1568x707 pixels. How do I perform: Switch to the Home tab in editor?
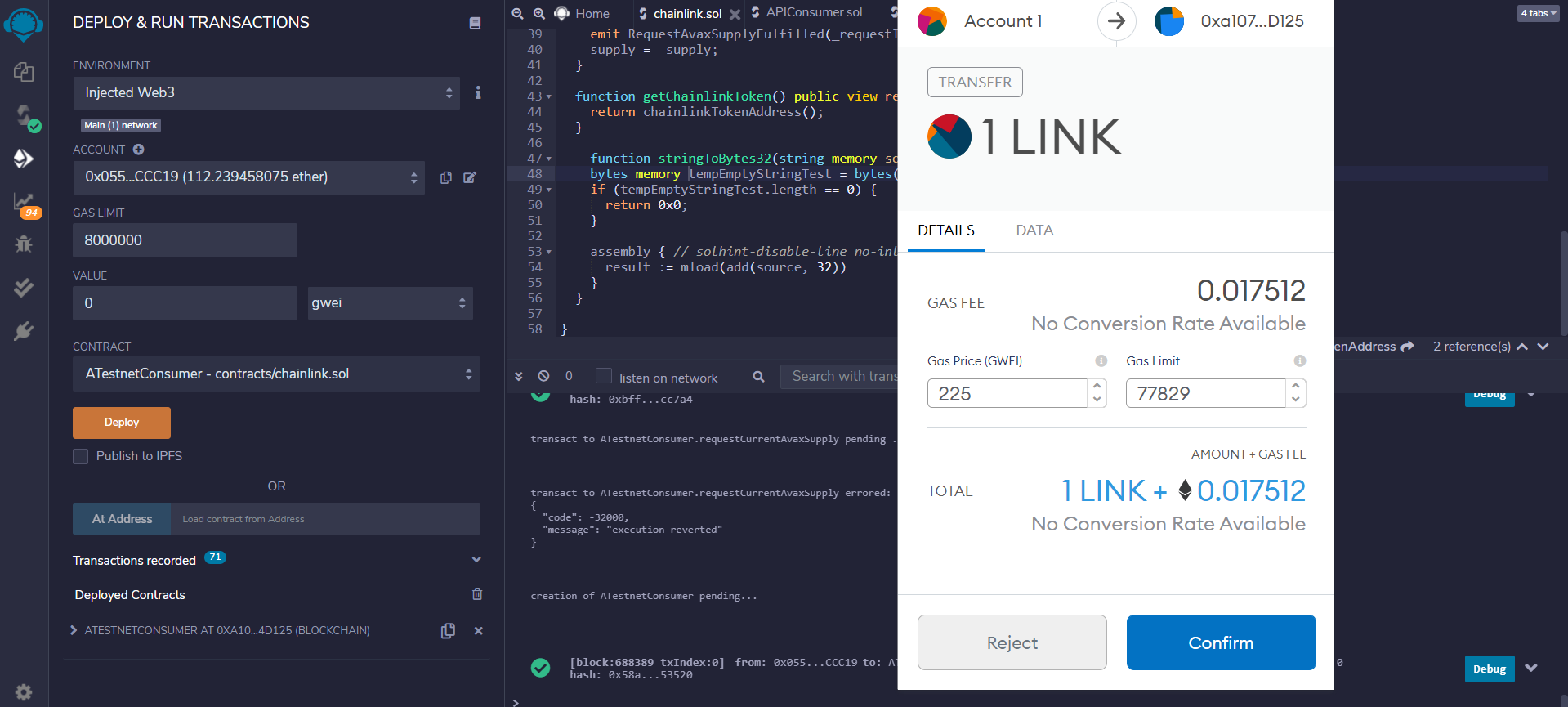point(583,13)
